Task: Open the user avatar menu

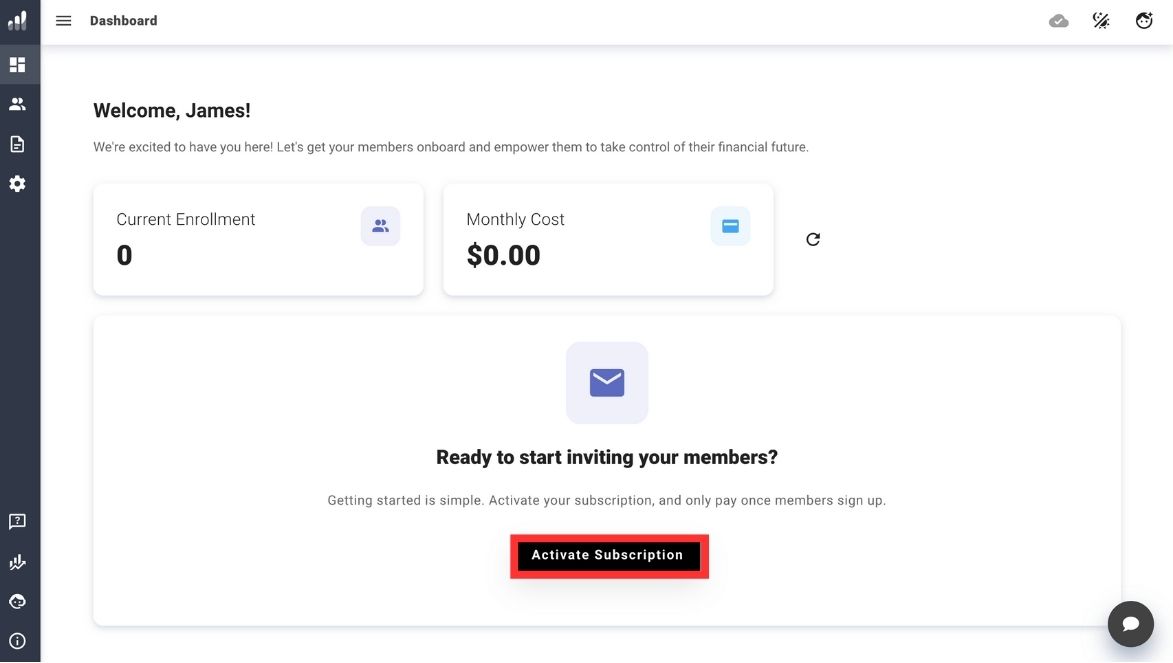Action: [x=1143, y=20]
